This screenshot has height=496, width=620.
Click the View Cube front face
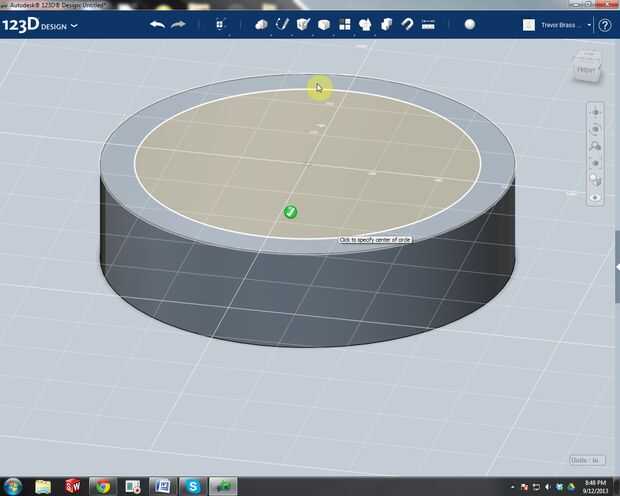pyautogui.click(x=586, y=70)
